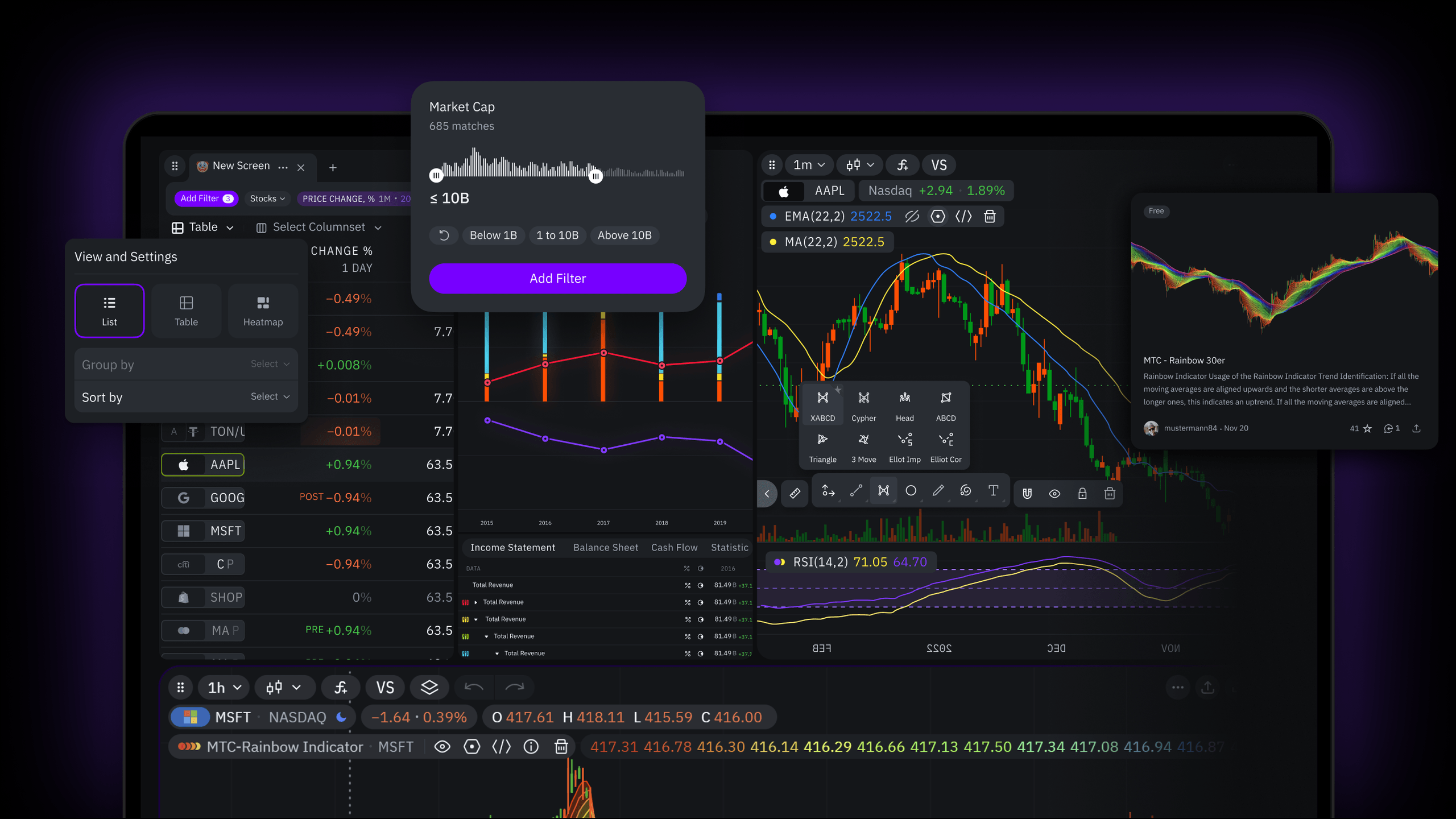Select the trend line drawing tool

[x=855, y=490]
